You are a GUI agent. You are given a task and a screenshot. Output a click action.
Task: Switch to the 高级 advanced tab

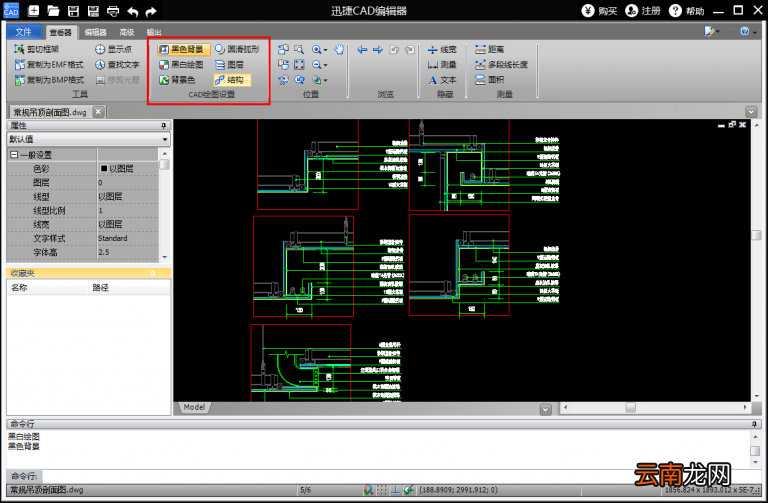click(127, 32)
